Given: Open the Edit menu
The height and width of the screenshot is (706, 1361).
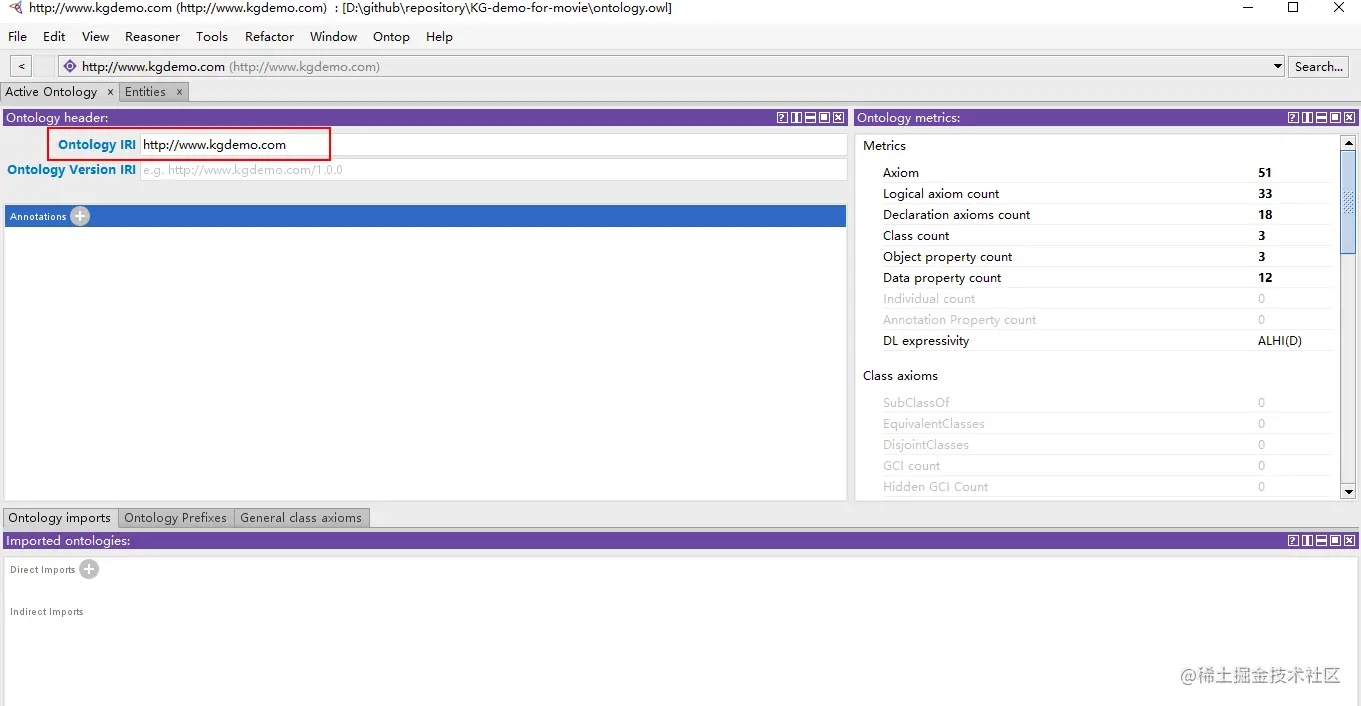Looking at the screenshot, I should pos(54,37).
